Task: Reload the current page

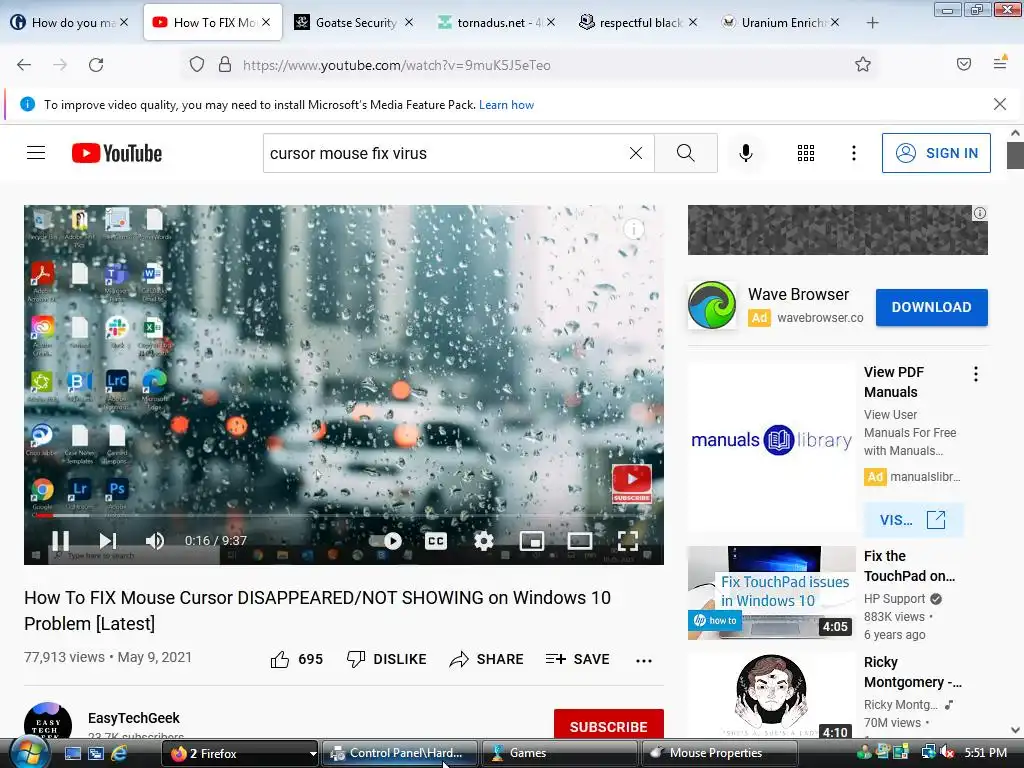Action: [96, 65]
